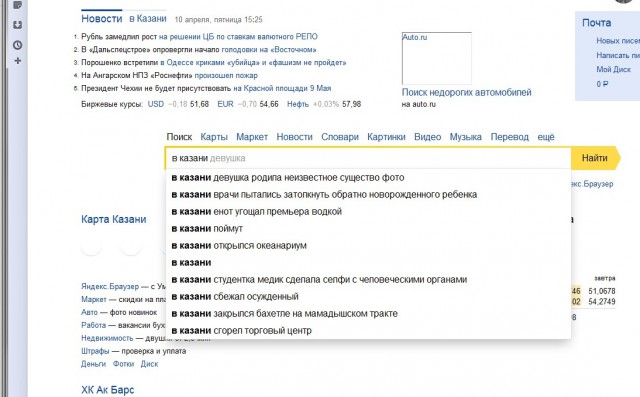Choose suggestion 'закрылся бахетле на мамадышском тракте'

[x=368, y=314]
